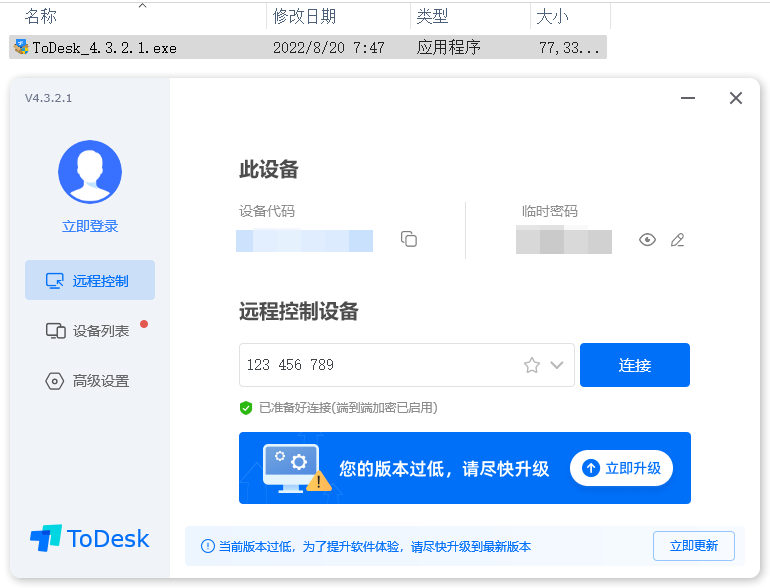Screen dimensions: 770x588
Task: Copy the device code with copy icon
Action: [409, 239]
